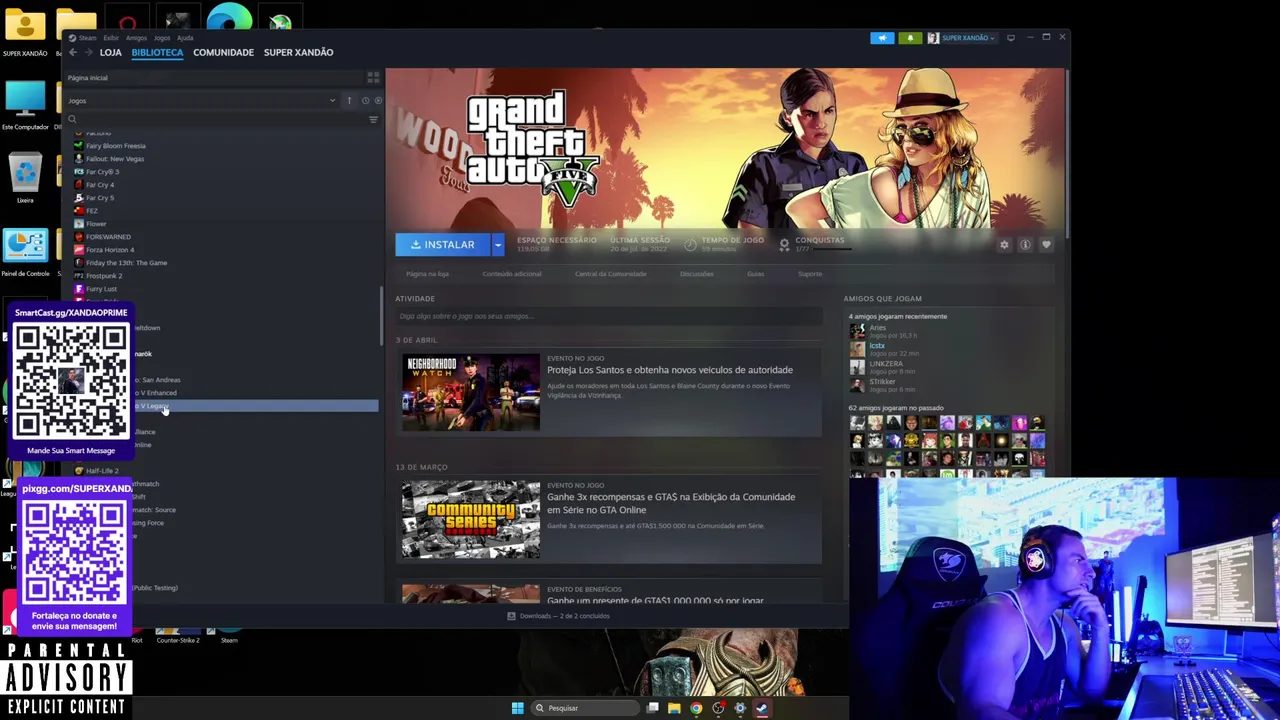The height and width of the screenshot is (720, 1280).
Task: Open the Amigos menu
Action: (136, 38)
